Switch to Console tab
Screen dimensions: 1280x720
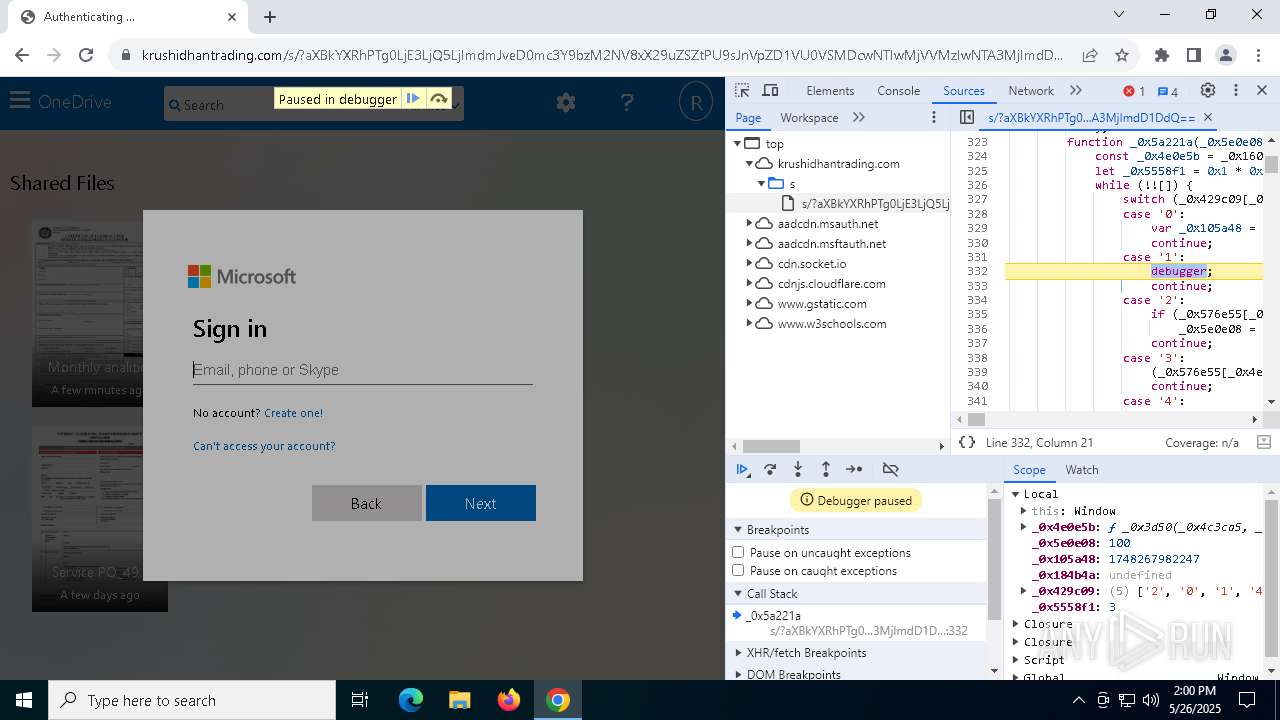(x=898, y=91)
